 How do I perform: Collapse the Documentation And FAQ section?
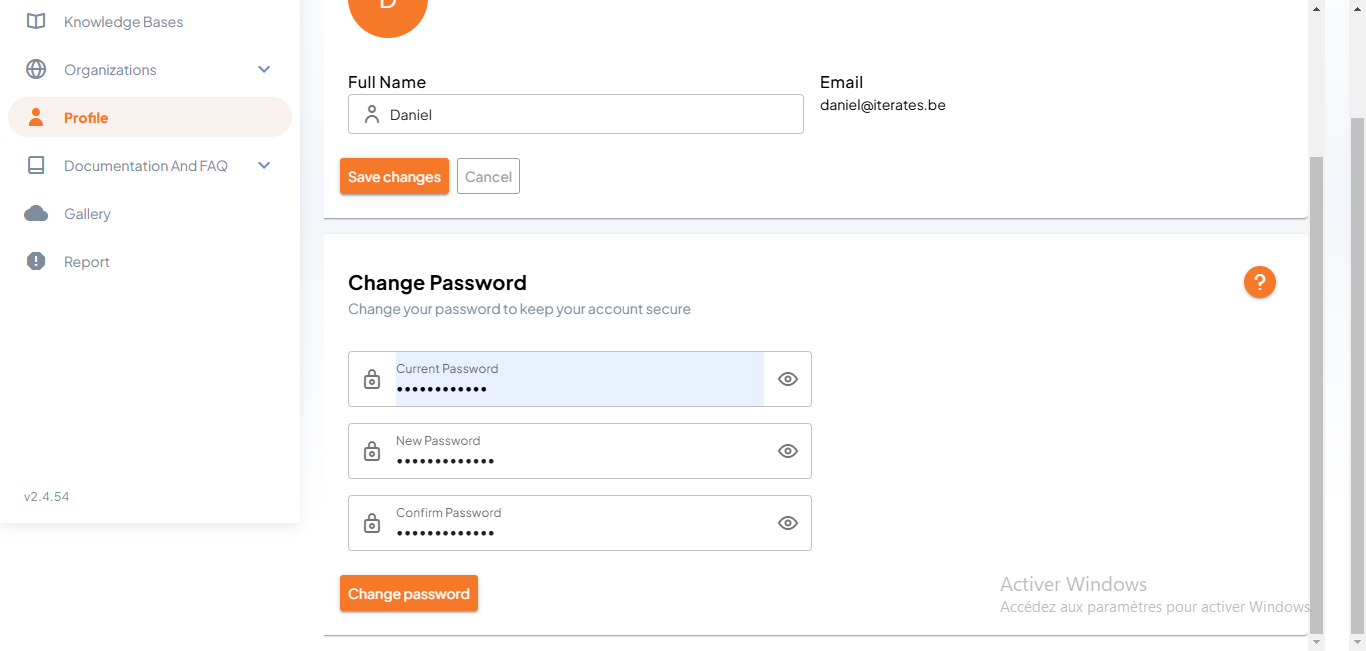[263, 165]
